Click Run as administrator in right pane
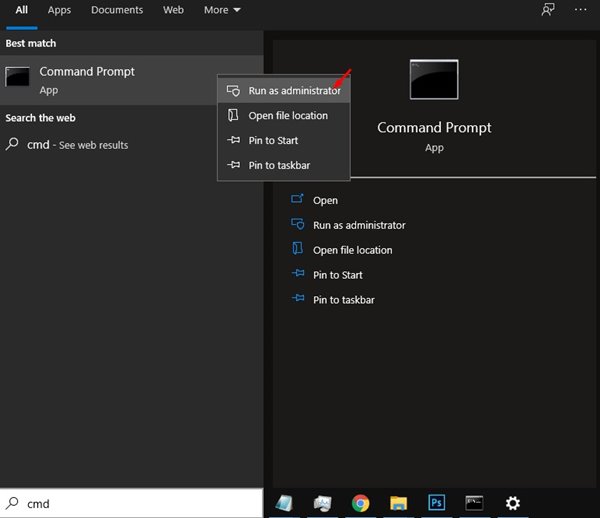Screen dimensions: 600x518 (x=358, y=225)
